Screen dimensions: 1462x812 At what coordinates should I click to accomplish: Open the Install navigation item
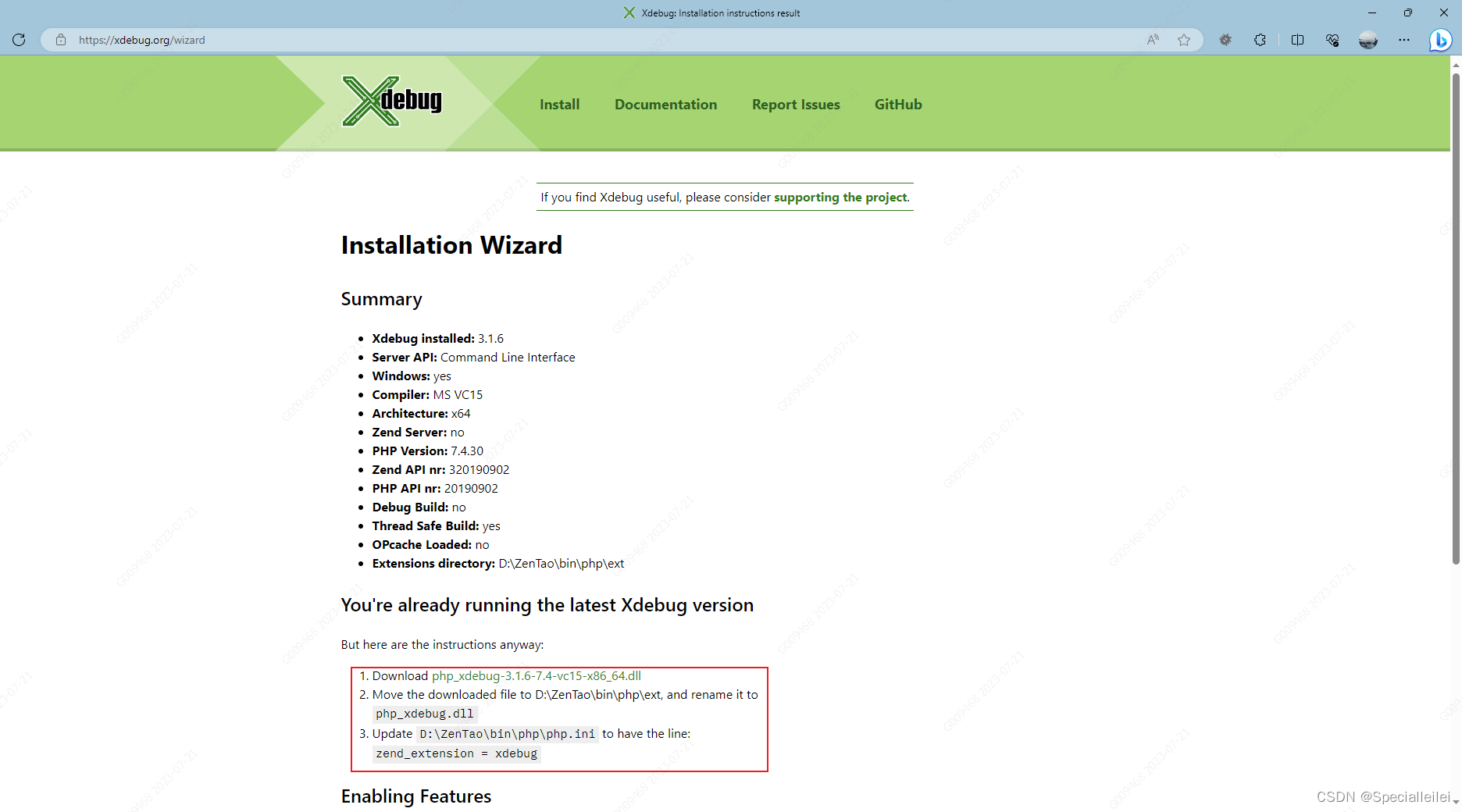[x=559, y=104]
